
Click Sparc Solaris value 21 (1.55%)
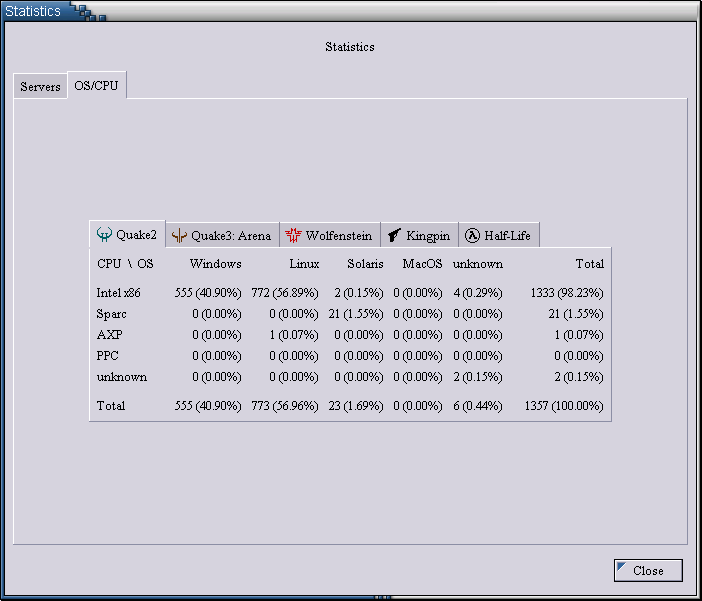click(356, 314)
